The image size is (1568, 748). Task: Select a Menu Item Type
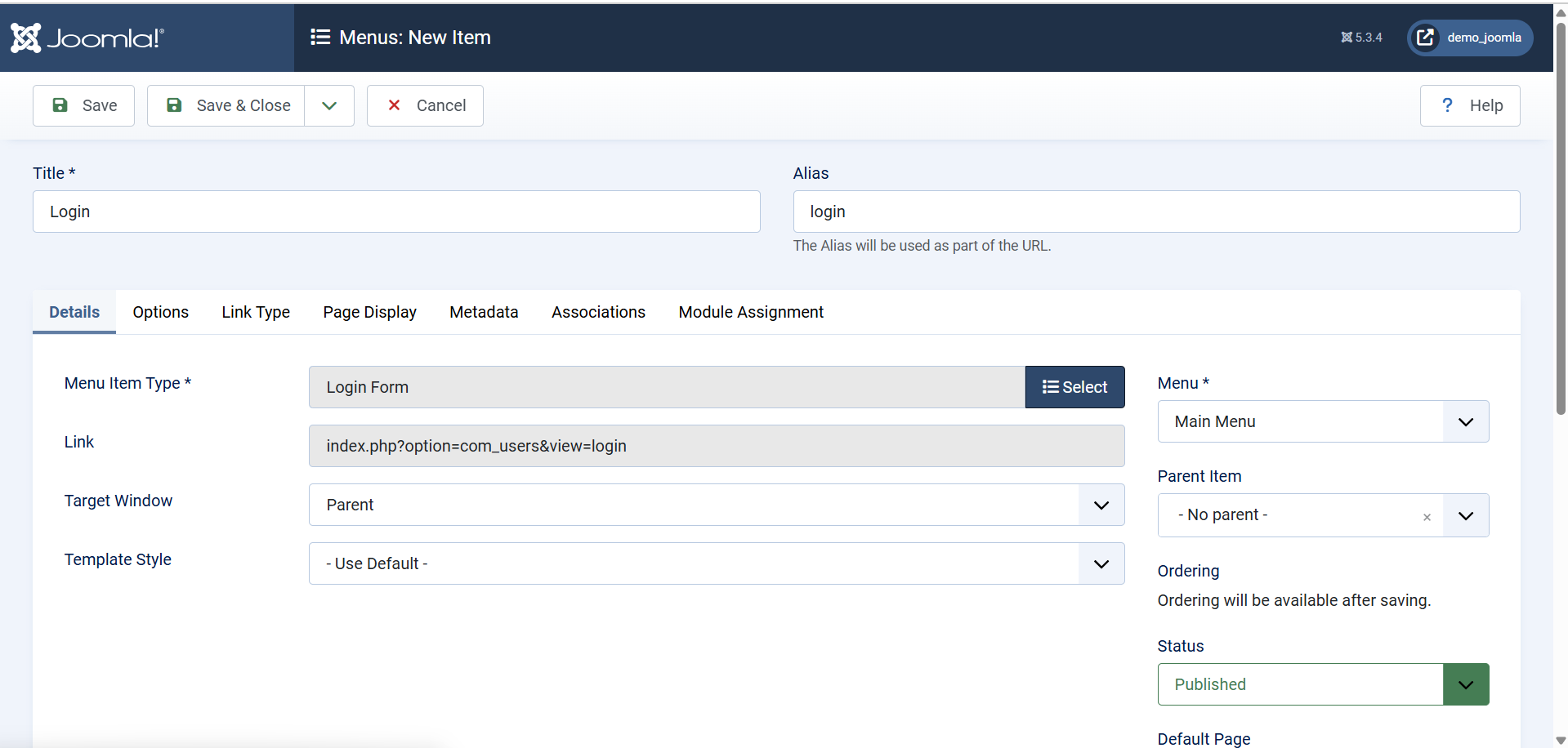[x=1074, y=387]
